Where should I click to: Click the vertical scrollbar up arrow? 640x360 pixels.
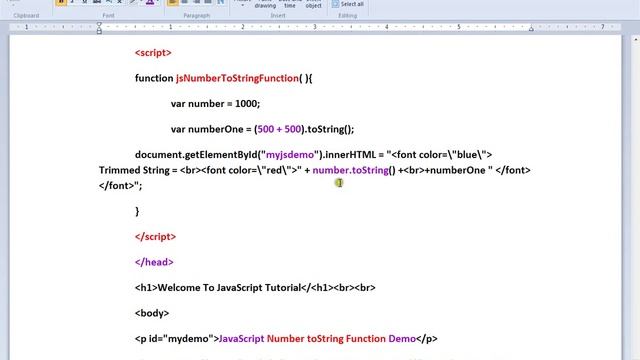(636, 40)
